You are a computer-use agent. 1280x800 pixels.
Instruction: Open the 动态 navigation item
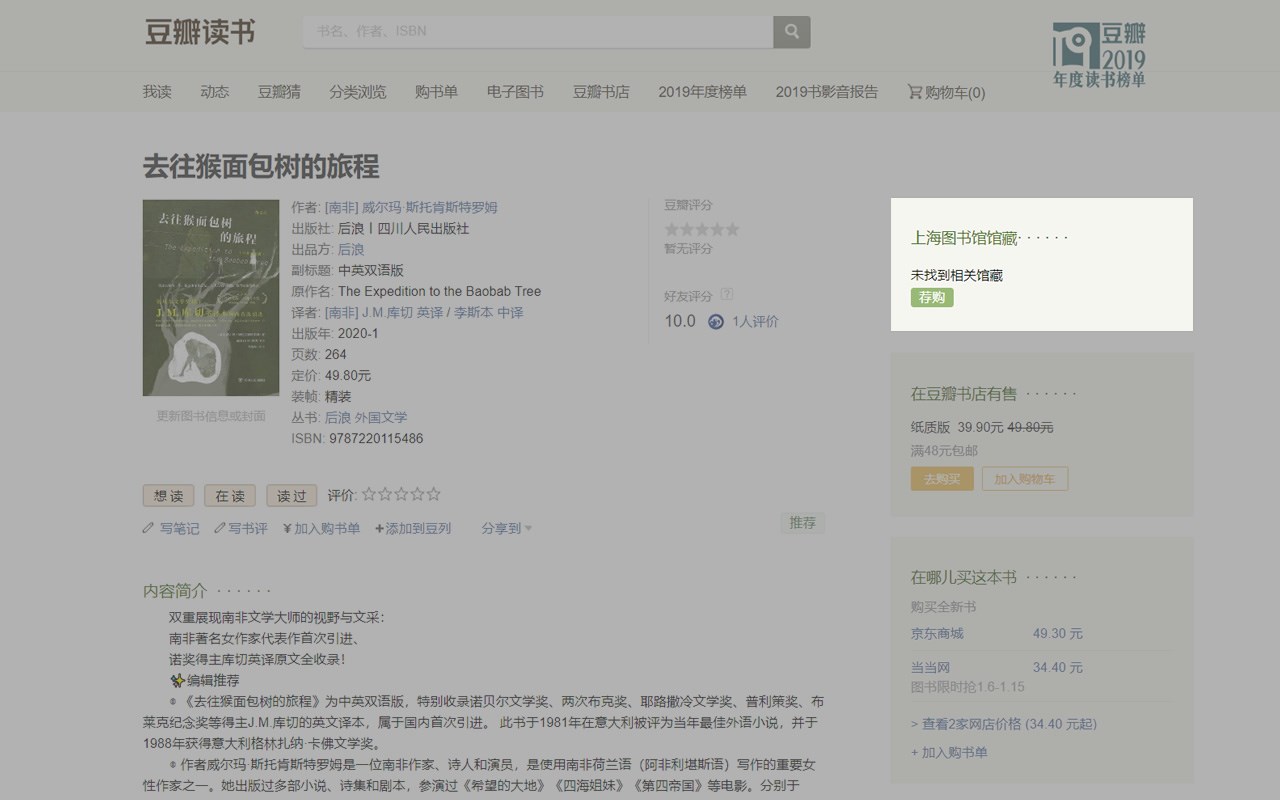[x=214, y=92]
